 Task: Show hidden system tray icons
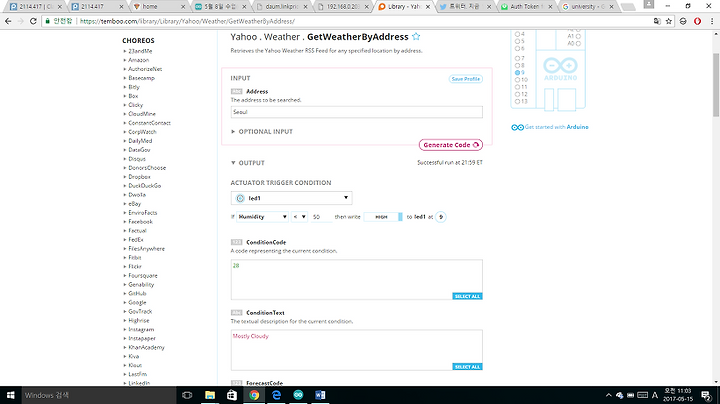(608, 395)
